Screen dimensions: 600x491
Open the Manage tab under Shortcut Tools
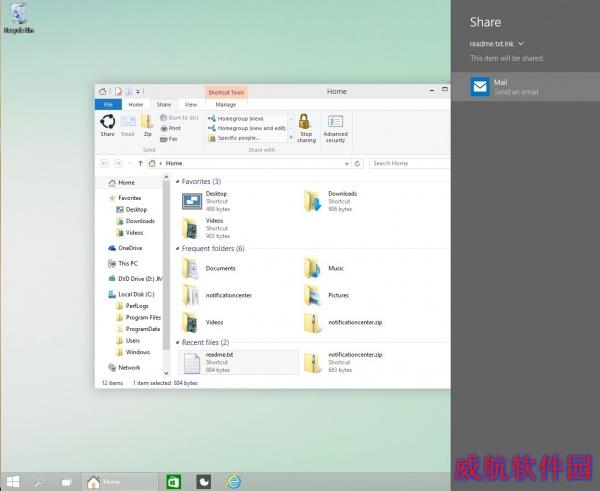coord(226,104)
